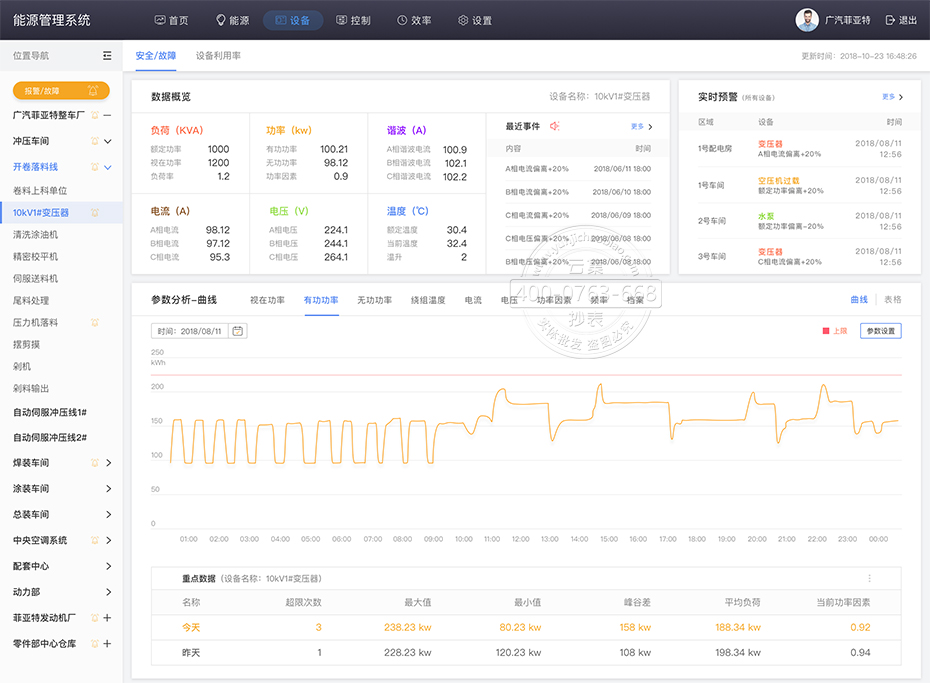The height and width of the screenshot is (683, 930).
Task: Click the red speaker icon beside 最近事件
Action: click(x=554, y=126)
